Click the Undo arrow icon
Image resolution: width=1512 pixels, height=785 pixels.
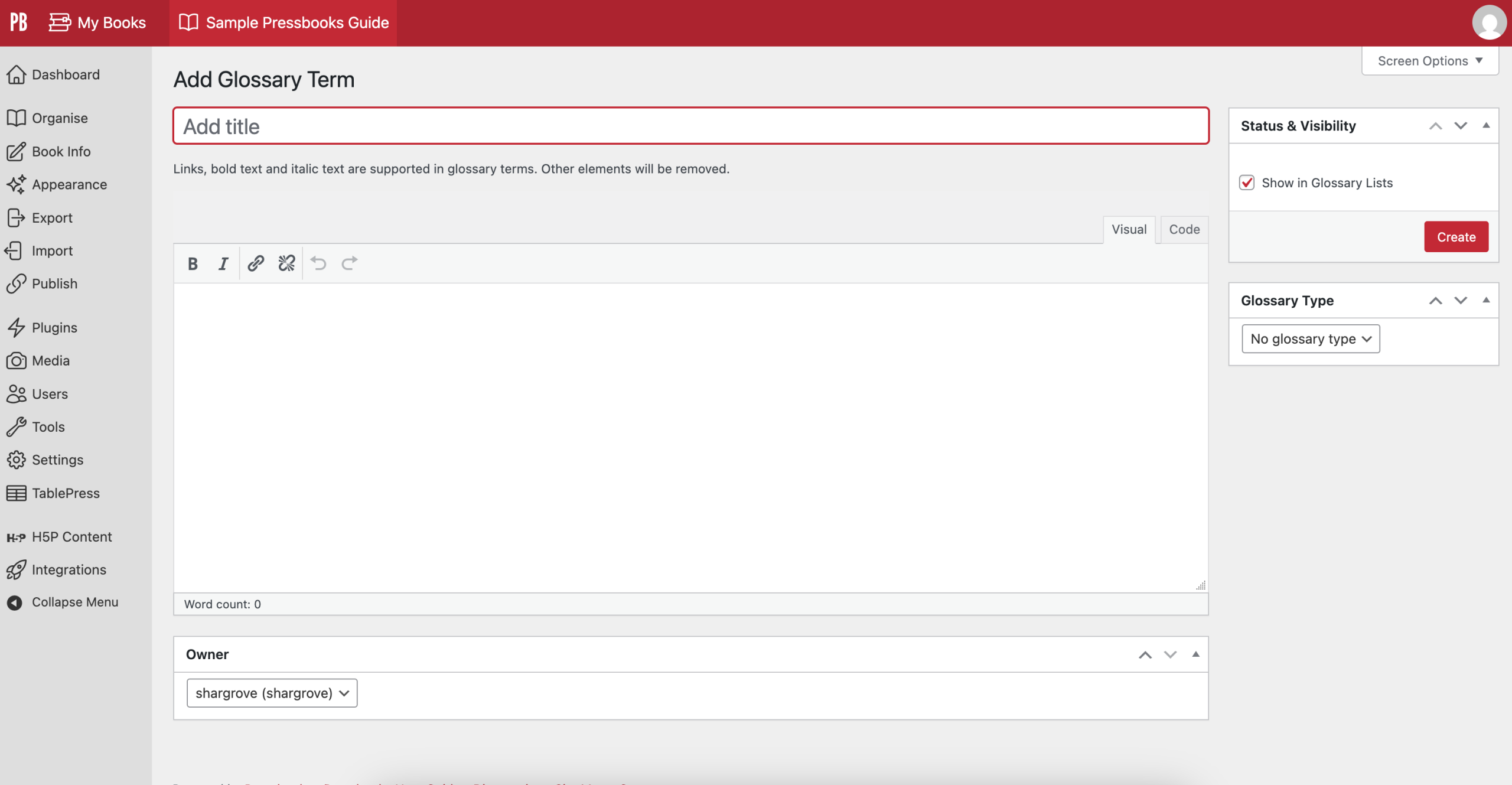point(318,263)
